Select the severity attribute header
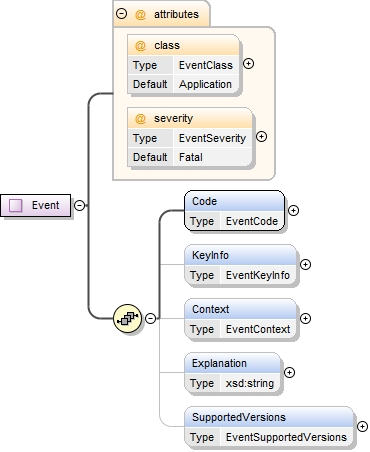 pos(190,119)
